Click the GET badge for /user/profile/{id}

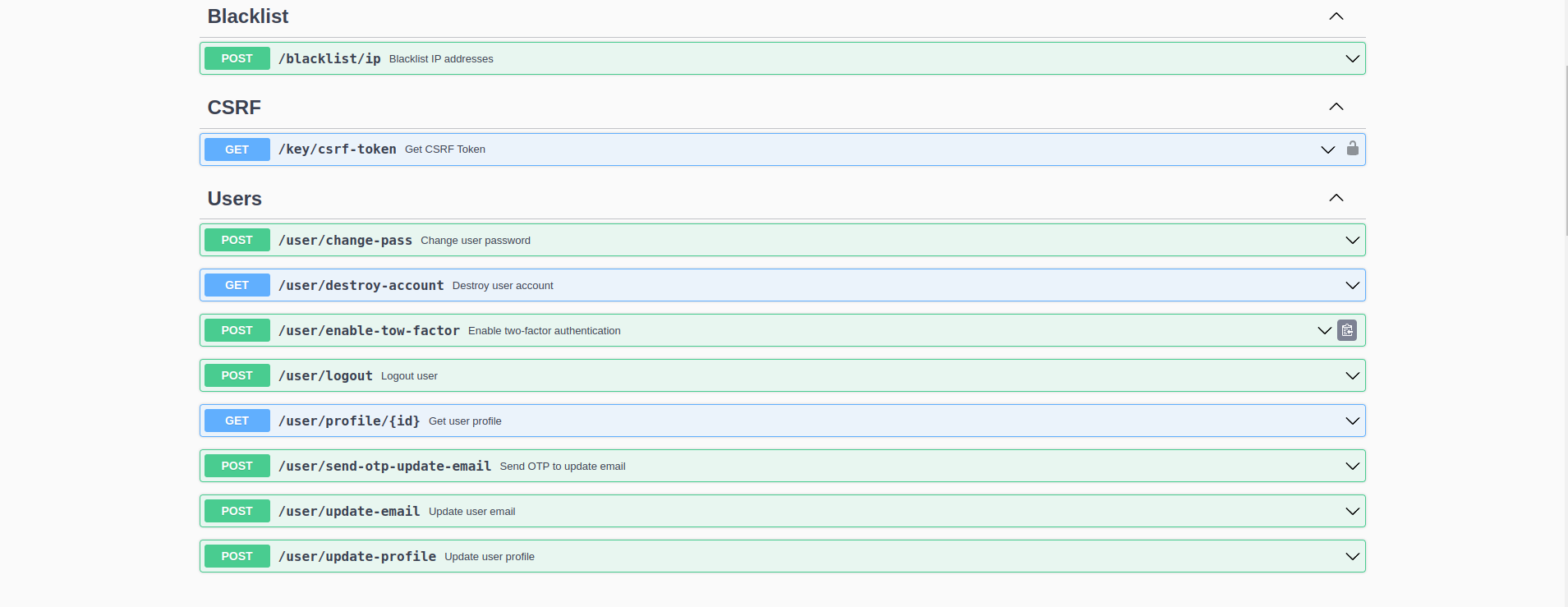[x=237, y=421]
